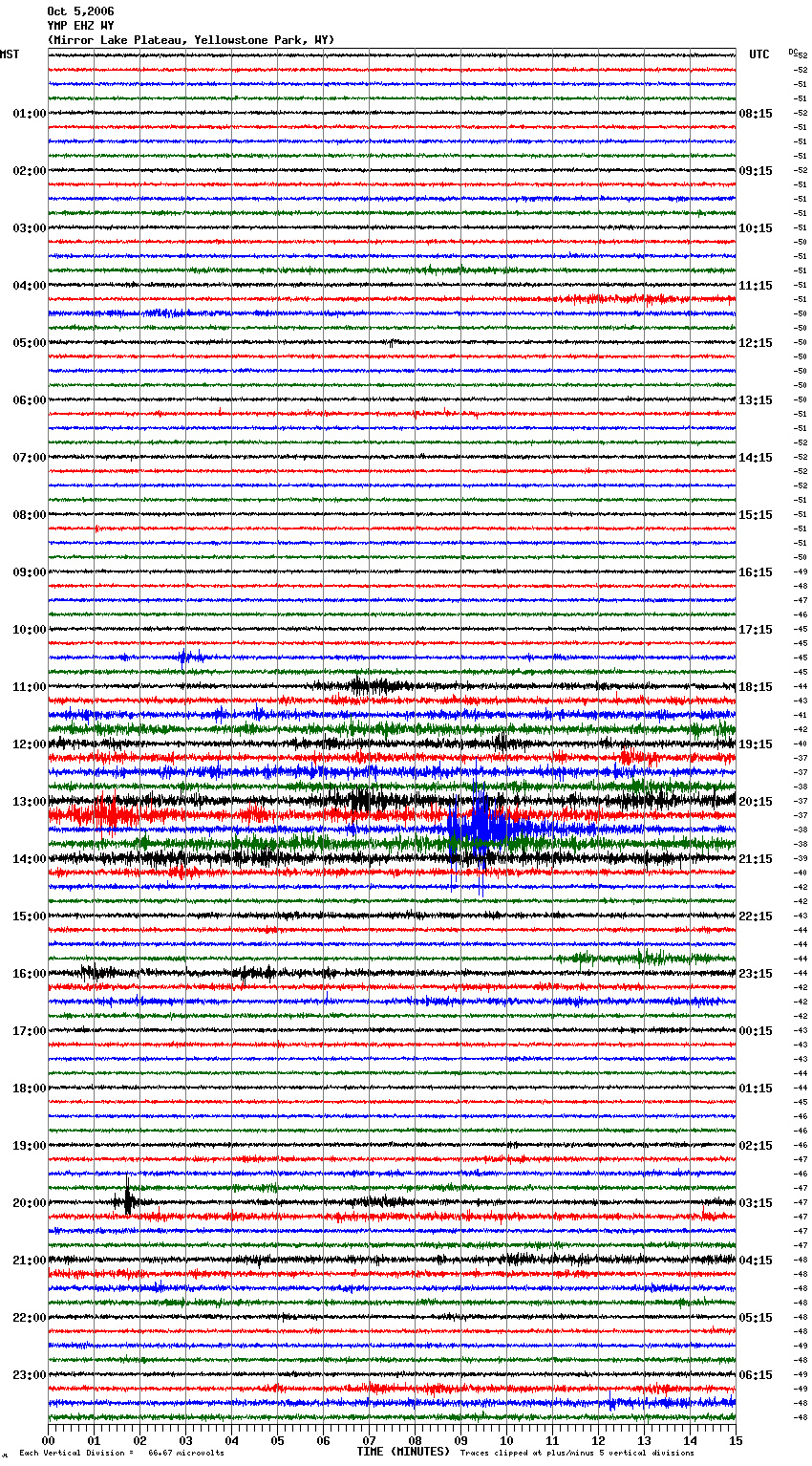Screen dimensions: 812x1466
Task: Click the '02:00' MST time label
Action: [x=30, y=171]
